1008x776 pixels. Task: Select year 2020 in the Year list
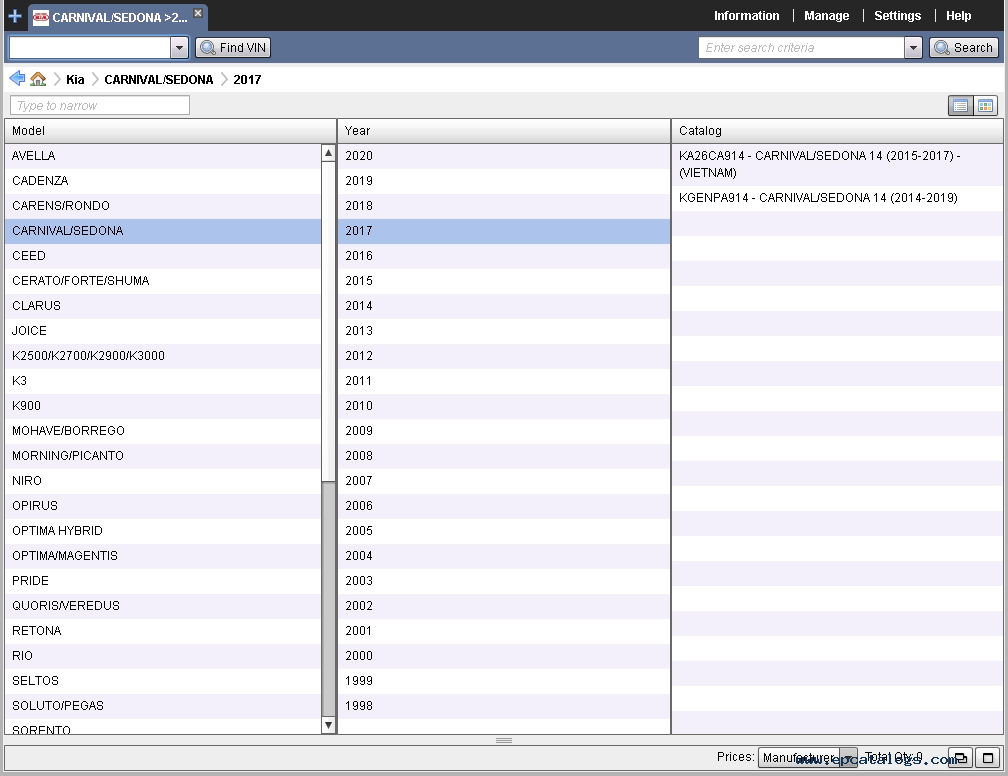click(x=504, y=156)
